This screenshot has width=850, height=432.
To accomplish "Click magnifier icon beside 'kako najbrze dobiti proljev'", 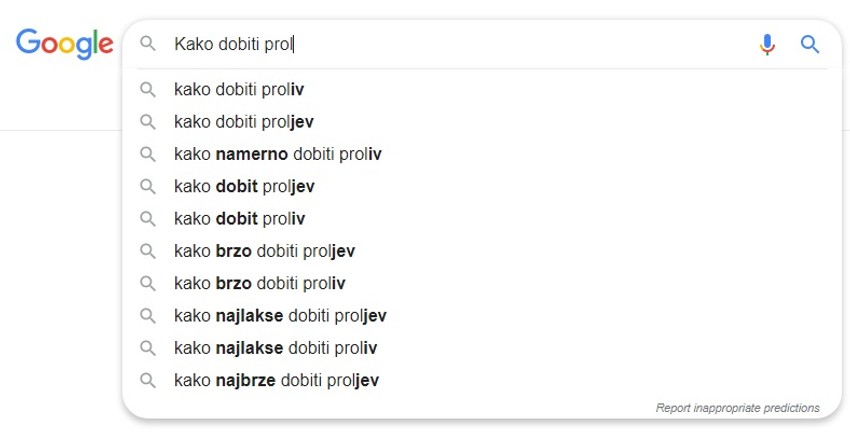I will [x=148, y=380].
